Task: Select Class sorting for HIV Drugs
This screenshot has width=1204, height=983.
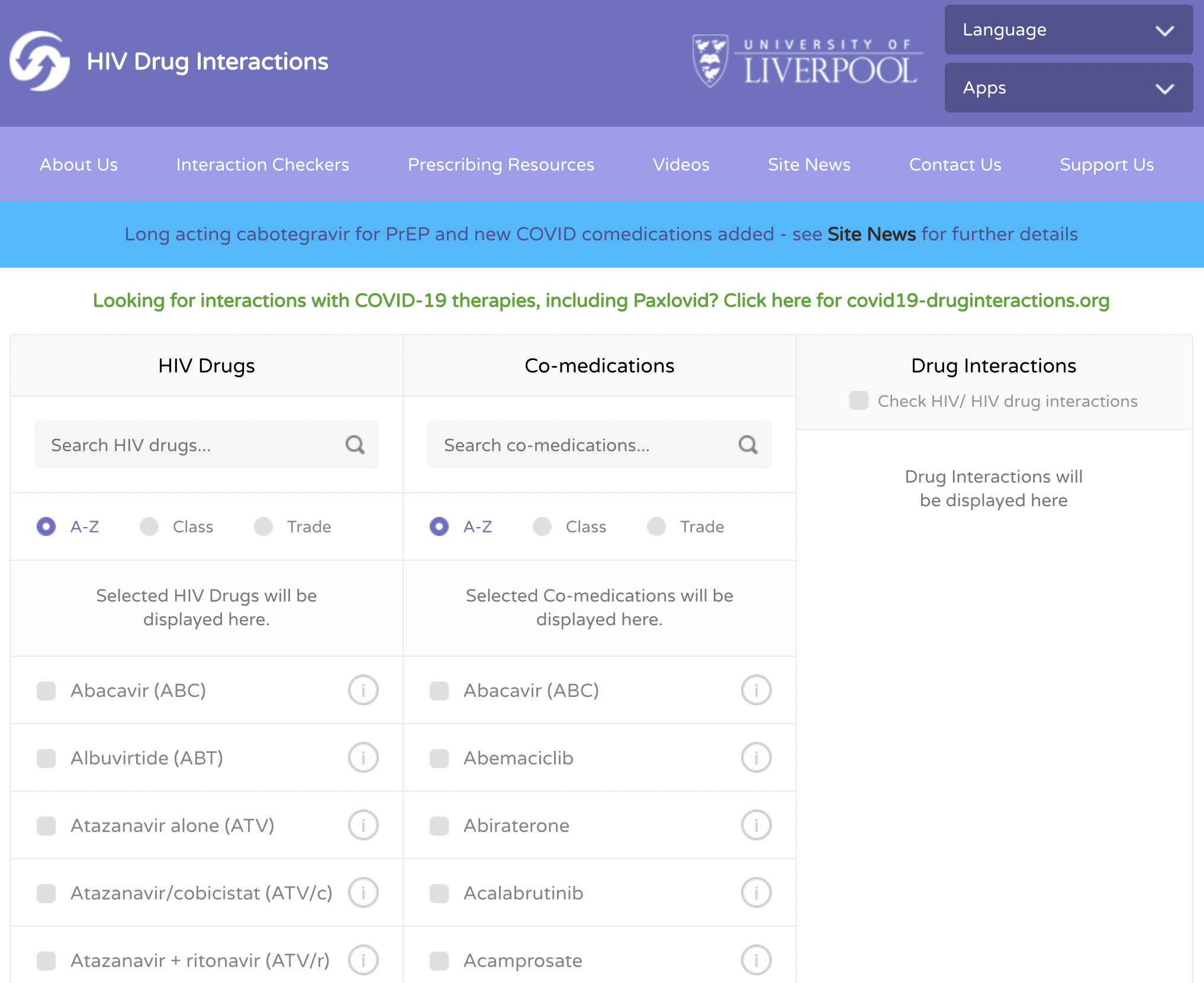Action: click(149, 526)
